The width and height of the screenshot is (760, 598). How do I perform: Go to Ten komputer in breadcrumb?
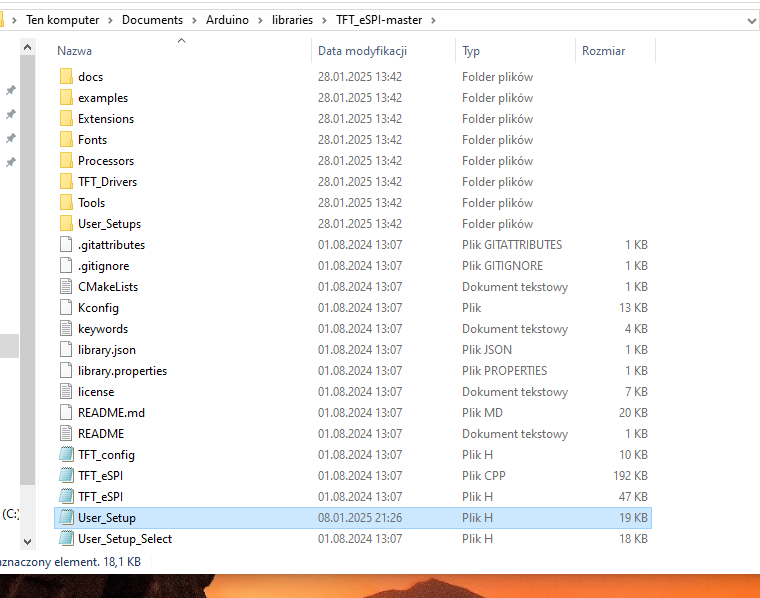(63, 20)
